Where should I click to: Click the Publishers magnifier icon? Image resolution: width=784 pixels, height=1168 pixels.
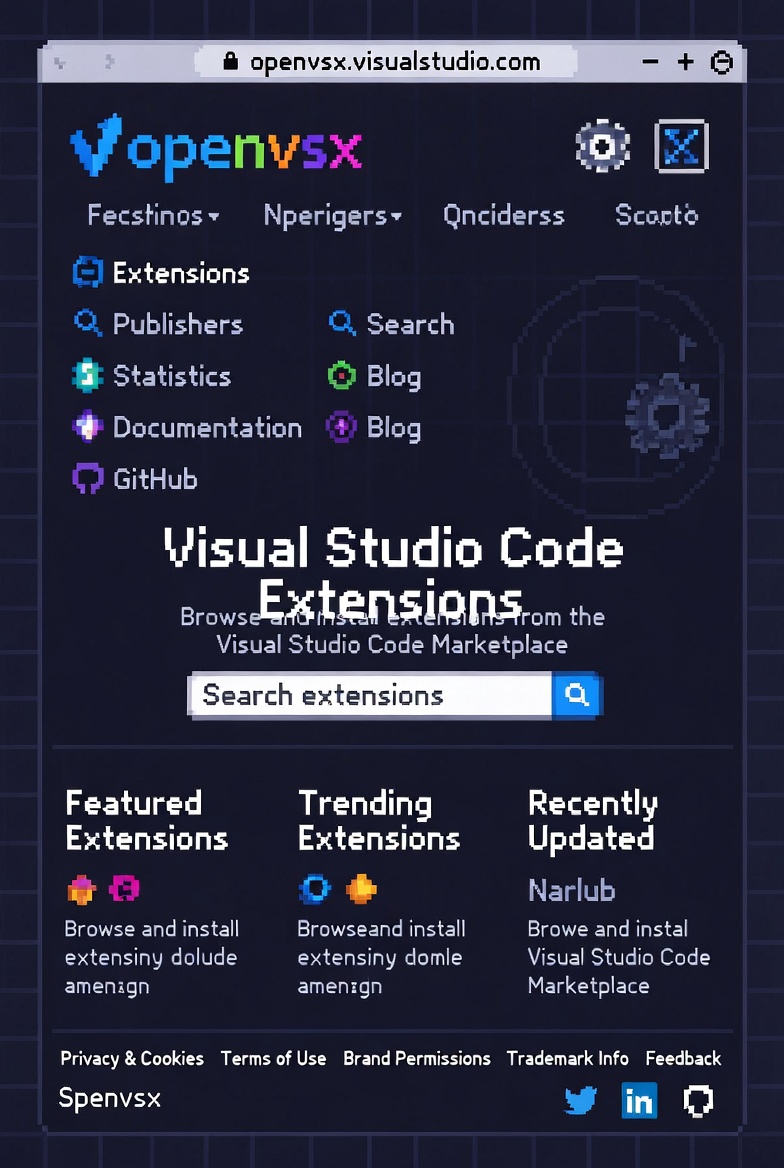(x=87, y=324)
